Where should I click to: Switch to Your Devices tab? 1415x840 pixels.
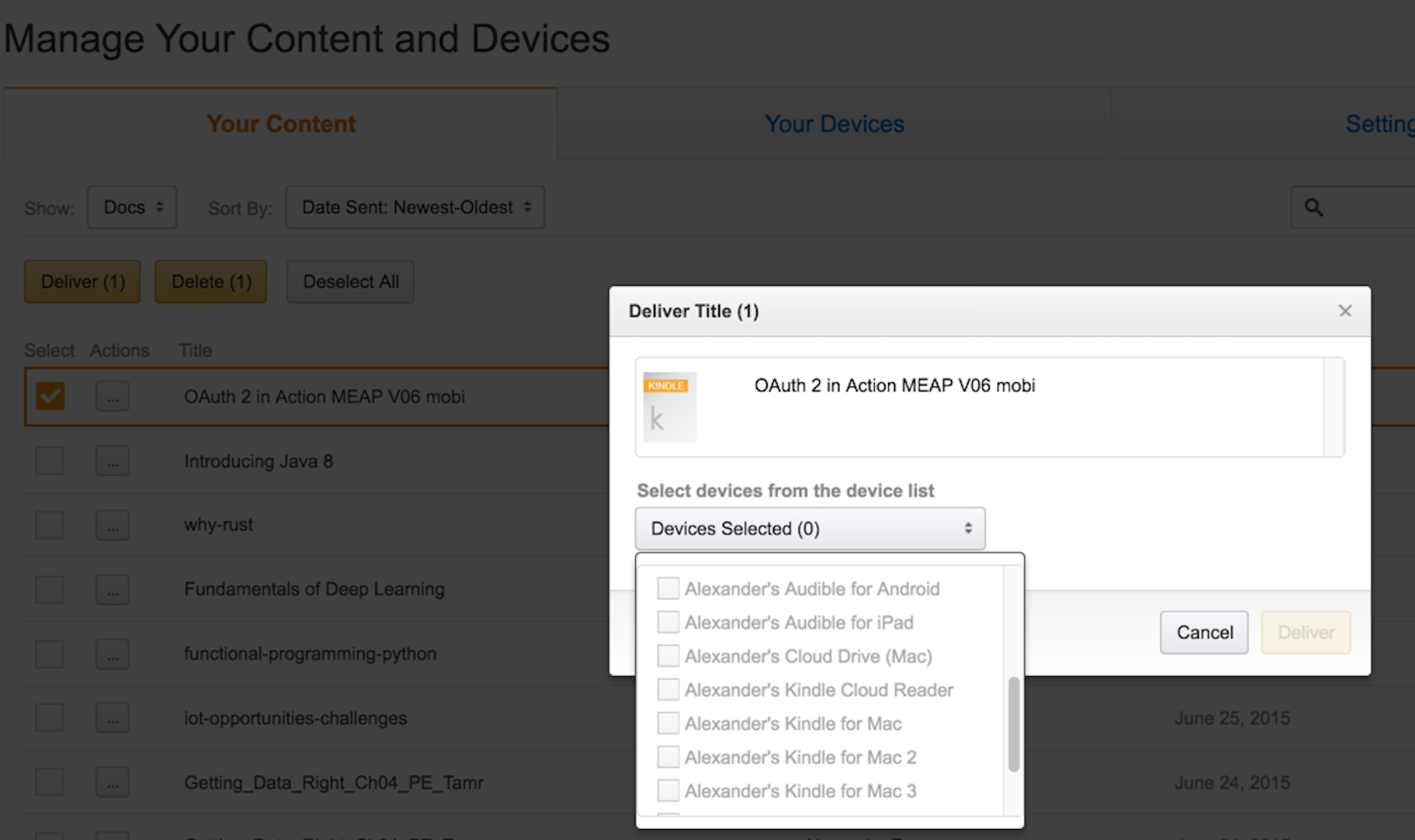pos(834,124)
